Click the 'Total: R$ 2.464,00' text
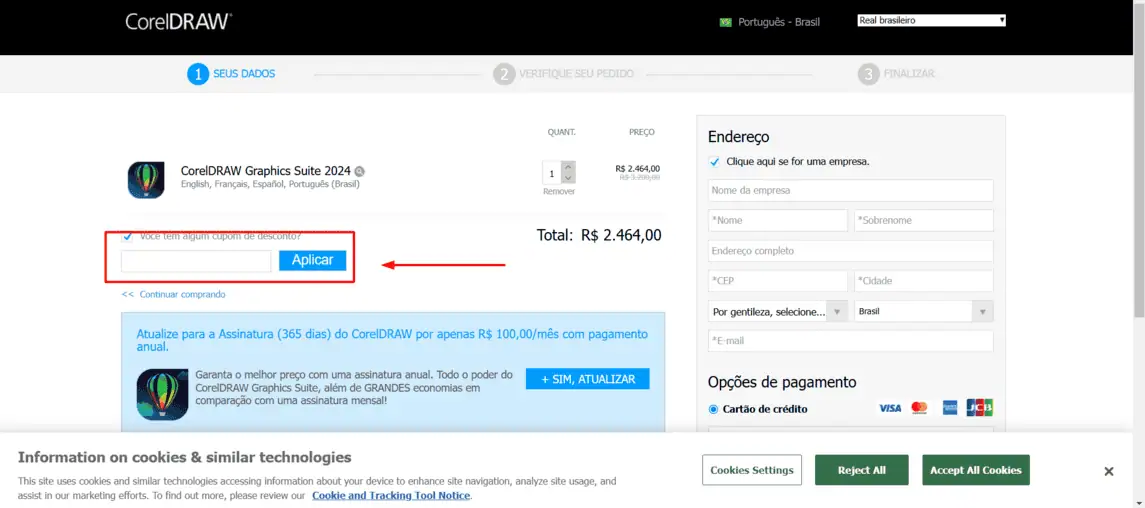 click(599, 235)
